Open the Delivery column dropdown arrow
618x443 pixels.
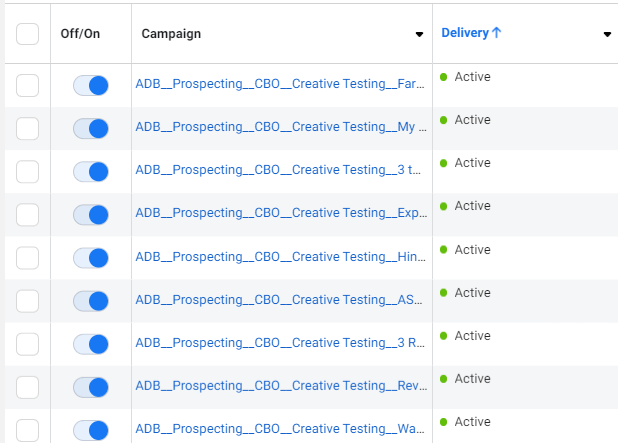(607, 35)
